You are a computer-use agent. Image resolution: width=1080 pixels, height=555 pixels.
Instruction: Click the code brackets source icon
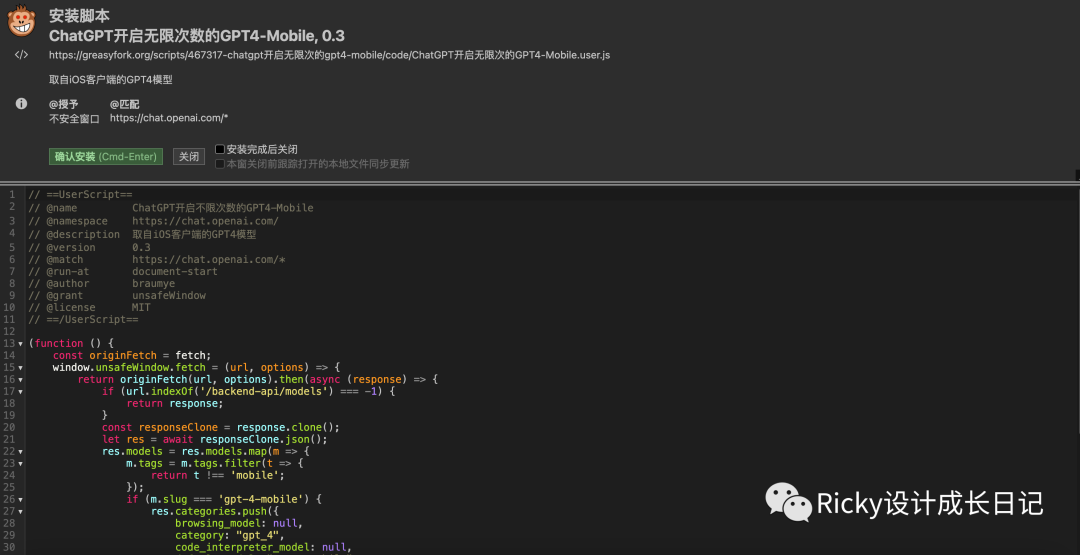pyautogui.click(x=21, y=55)
